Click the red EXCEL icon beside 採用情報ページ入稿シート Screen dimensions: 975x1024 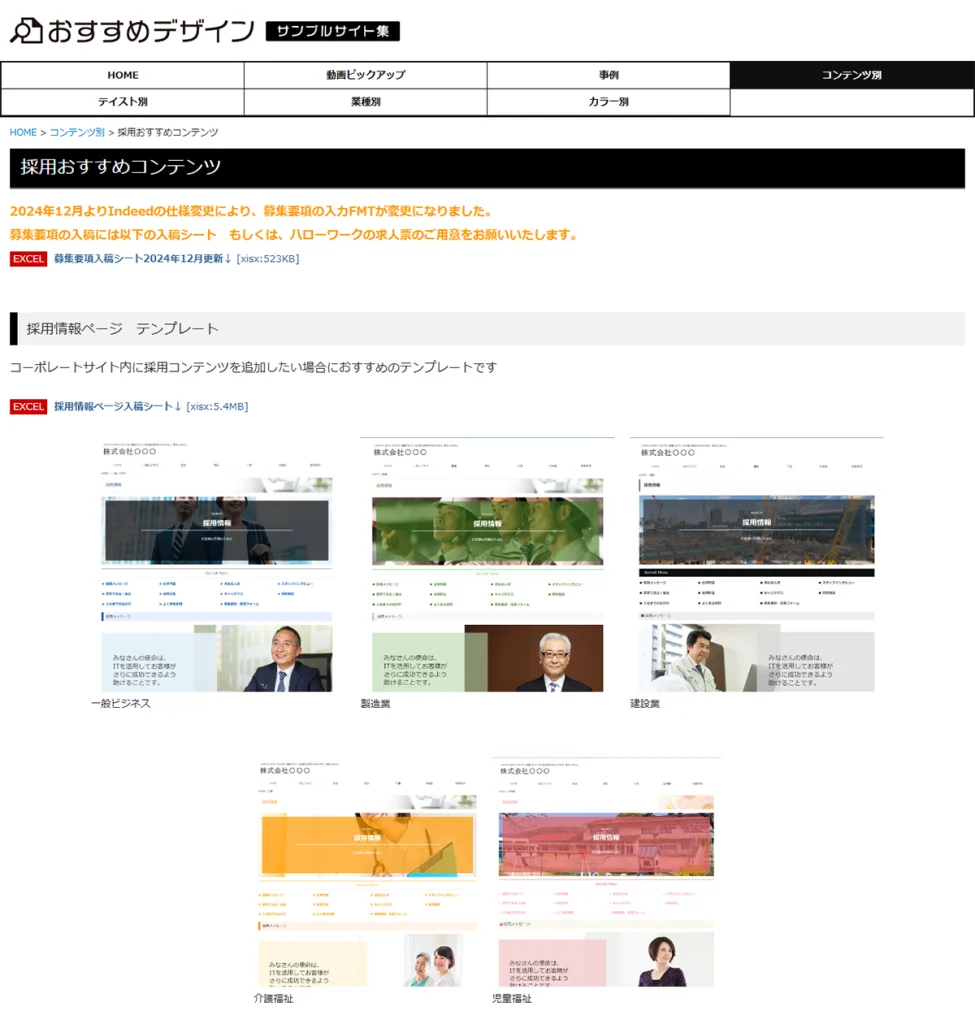pos(29,407)
